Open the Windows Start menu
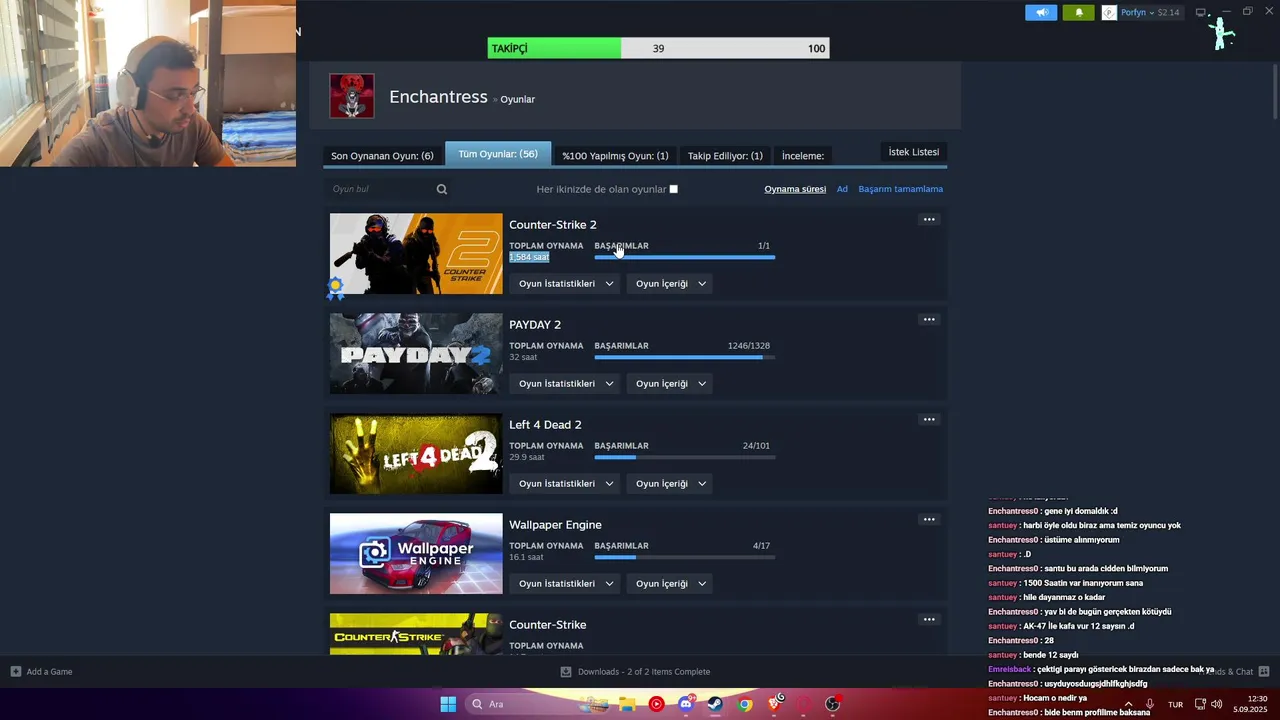The height and width of the screenshot is (720, 1280). coord(448,704)
